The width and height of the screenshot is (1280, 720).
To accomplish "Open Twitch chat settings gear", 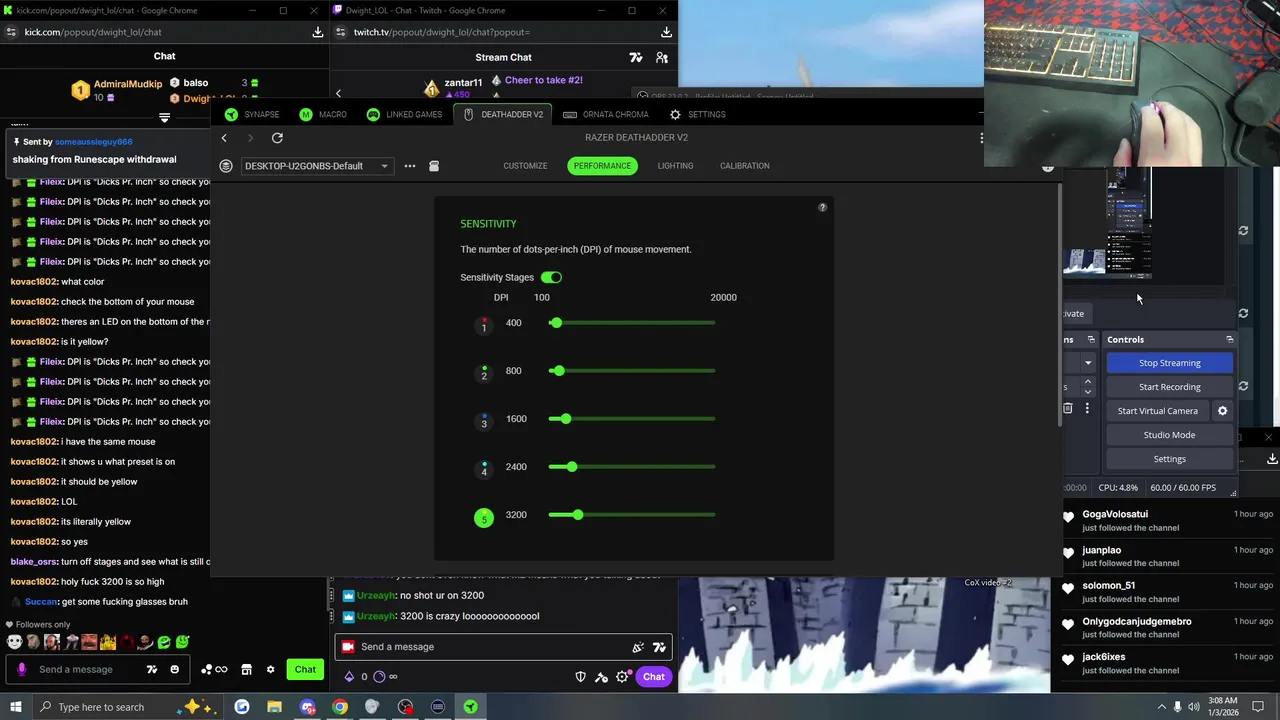I will pos(622,677).
